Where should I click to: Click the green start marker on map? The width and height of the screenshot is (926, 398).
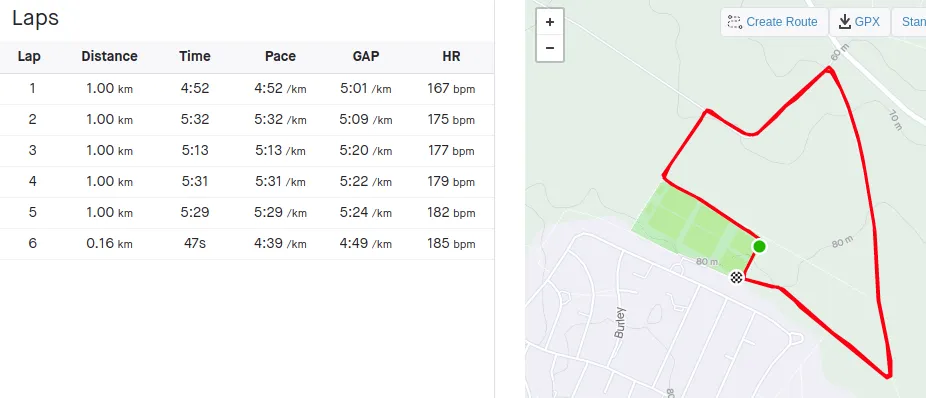coord(759,246)
